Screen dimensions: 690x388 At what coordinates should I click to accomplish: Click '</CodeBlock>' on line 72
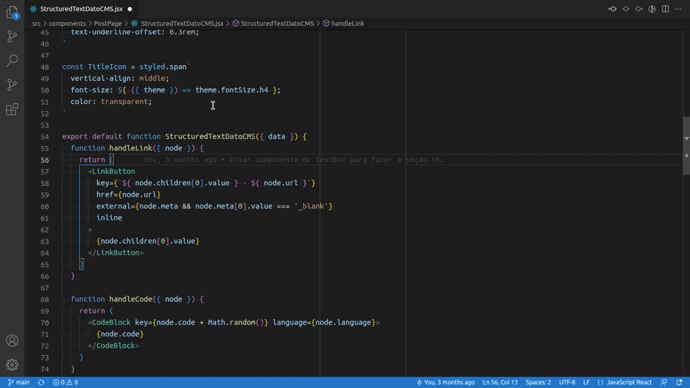[x=114, y=346]
